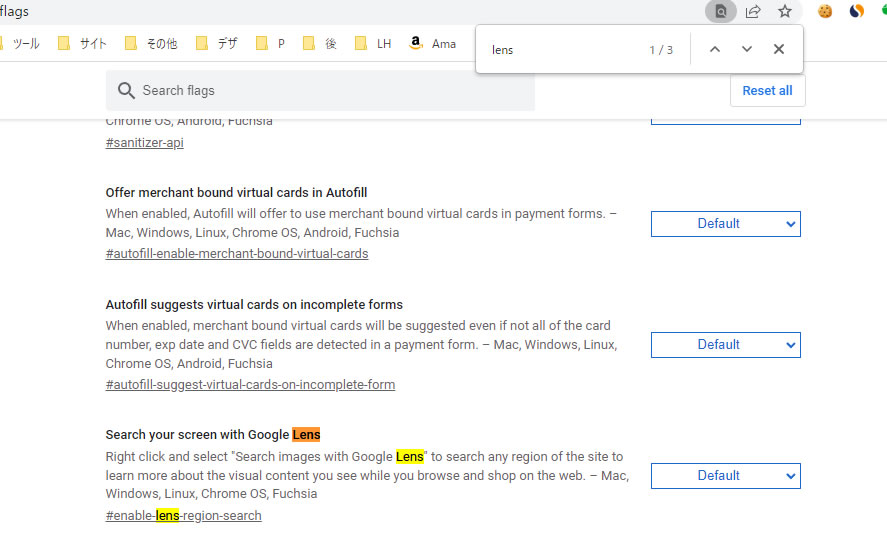
Task: Open the #sanitizer-api flag link
Action: 144,143
